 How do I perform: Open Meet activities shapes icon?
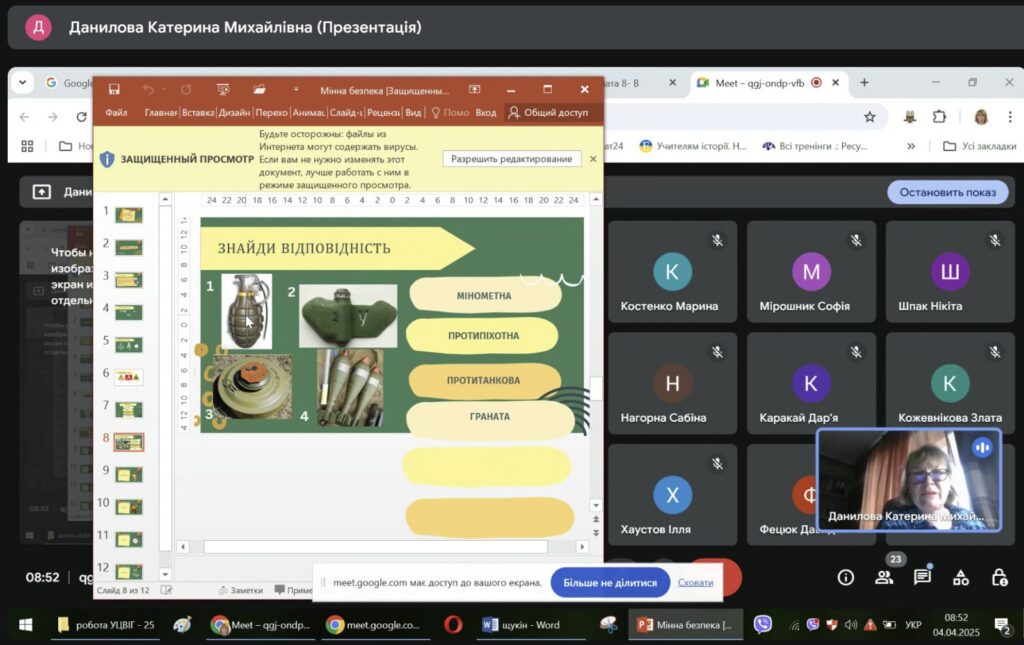point(961,577)
